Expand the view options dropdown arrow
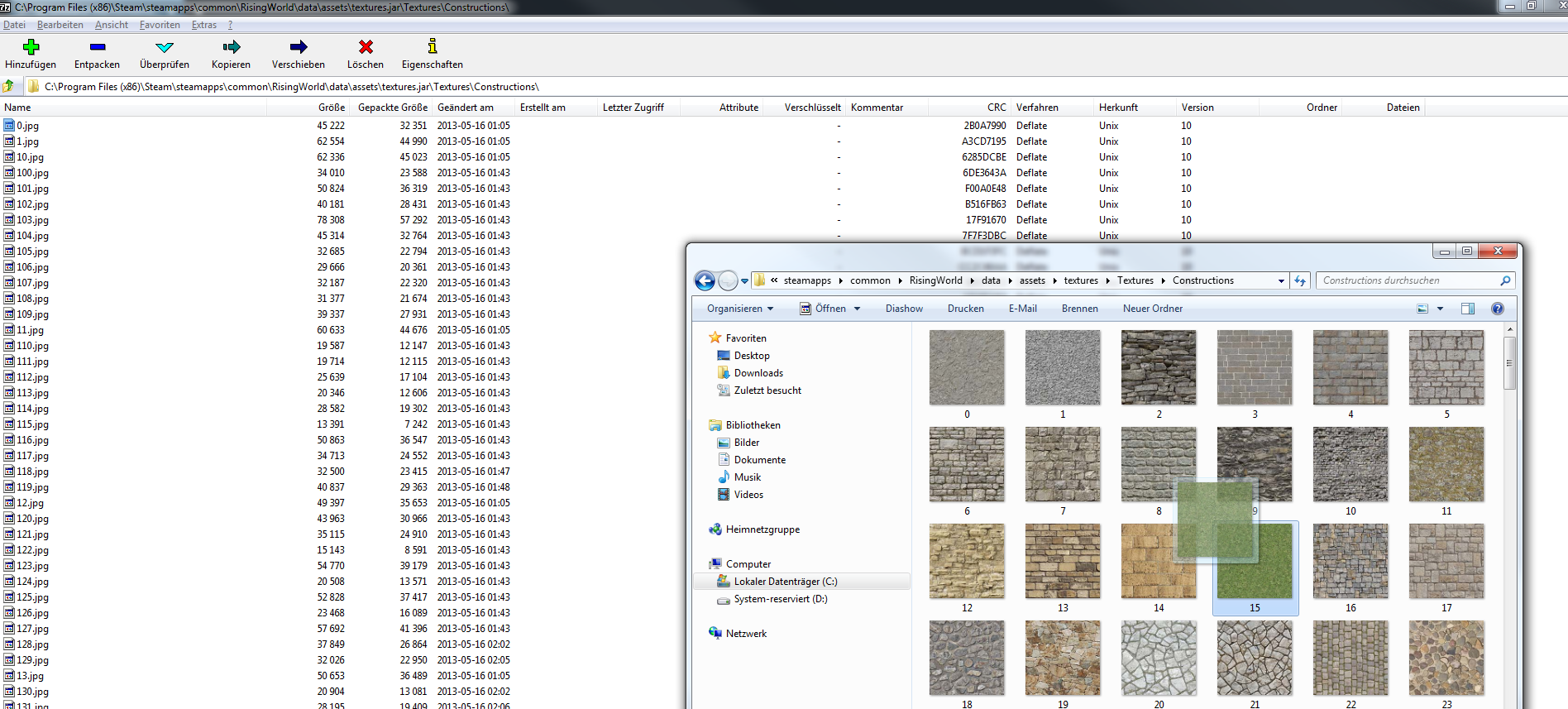1568x709 pixels. [1441, 309]
